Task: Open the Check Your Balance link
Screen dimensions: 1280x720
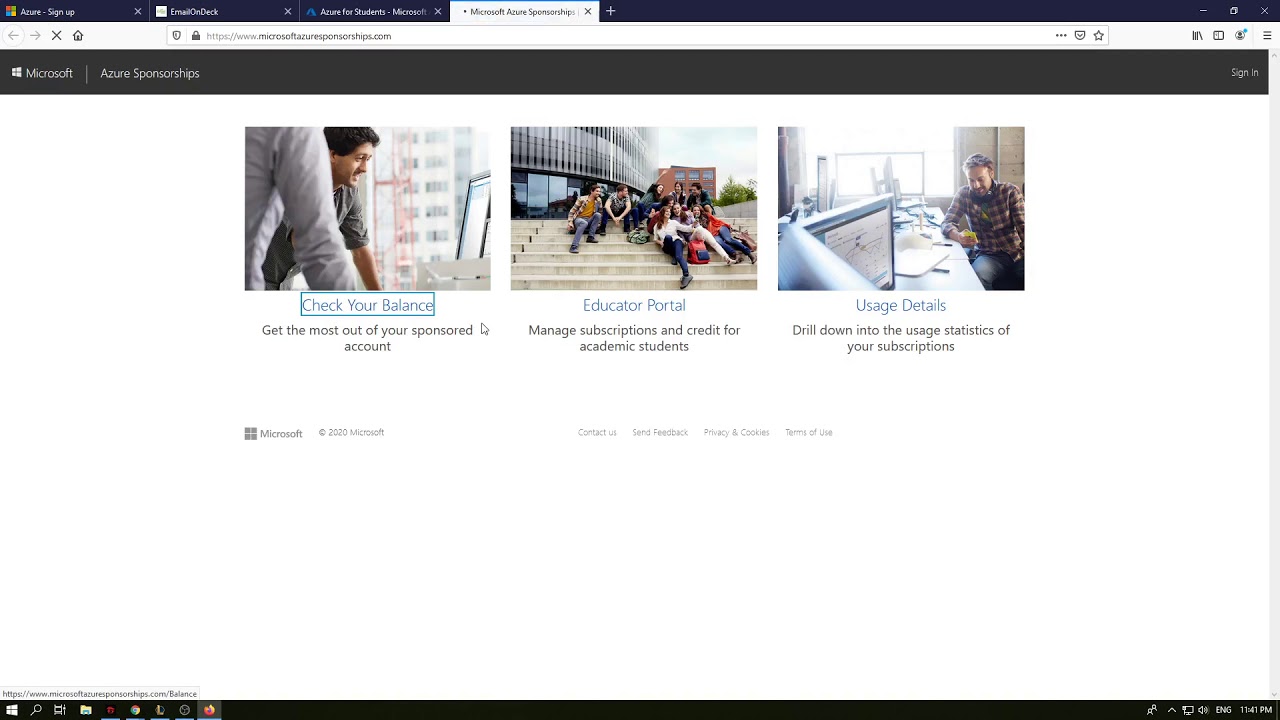Action: 368,305
